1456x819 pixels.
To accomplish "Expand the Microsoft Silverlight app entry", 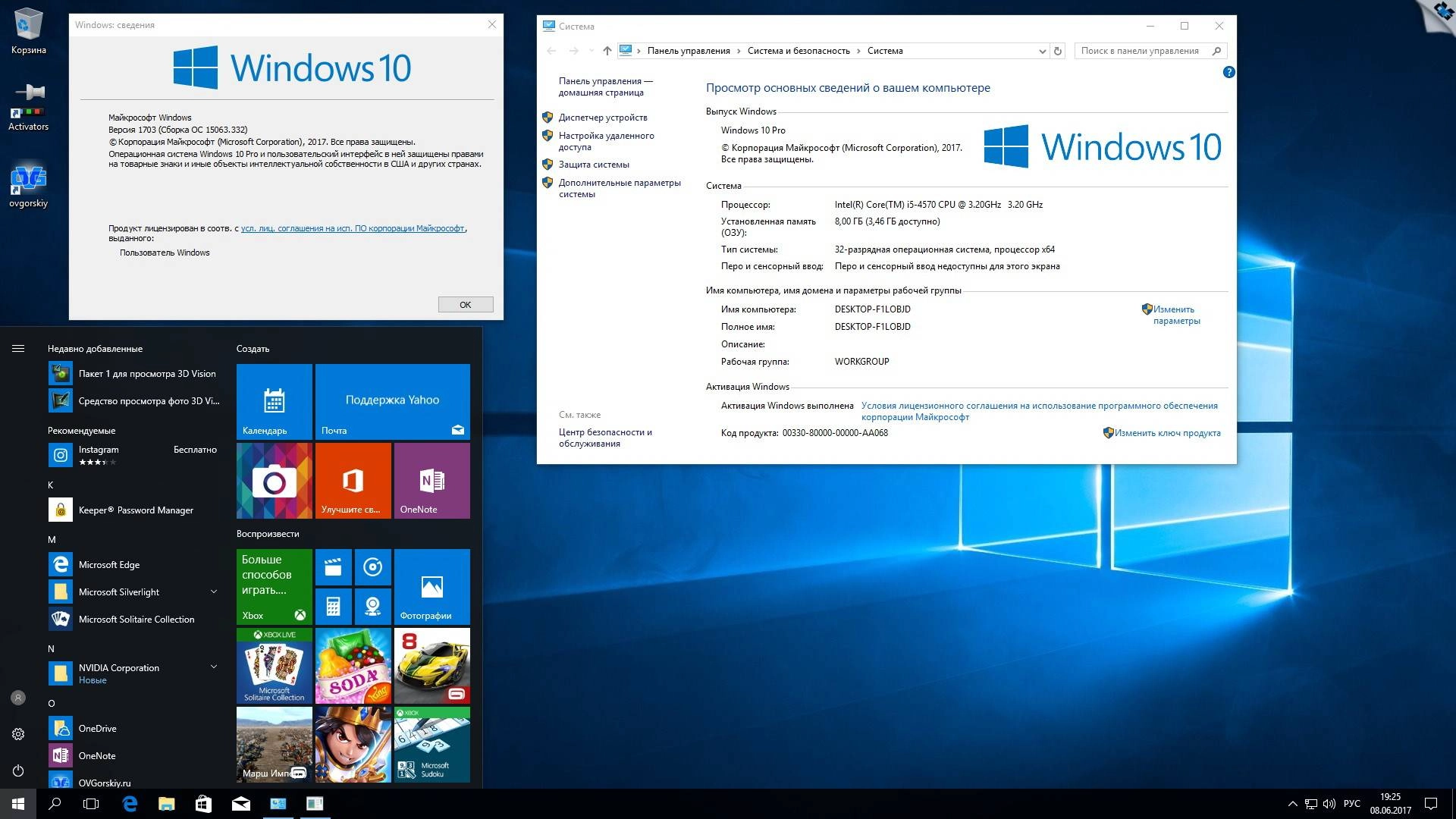I will tap(213, 591).
